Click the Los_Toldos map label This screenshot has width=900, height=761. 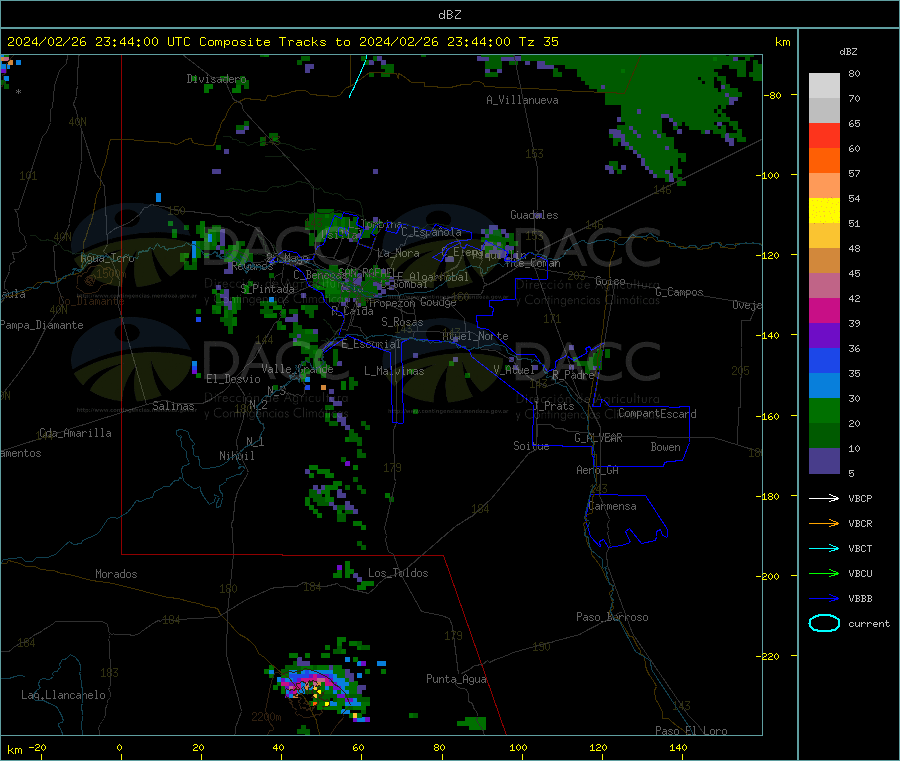tap(398, 573)
